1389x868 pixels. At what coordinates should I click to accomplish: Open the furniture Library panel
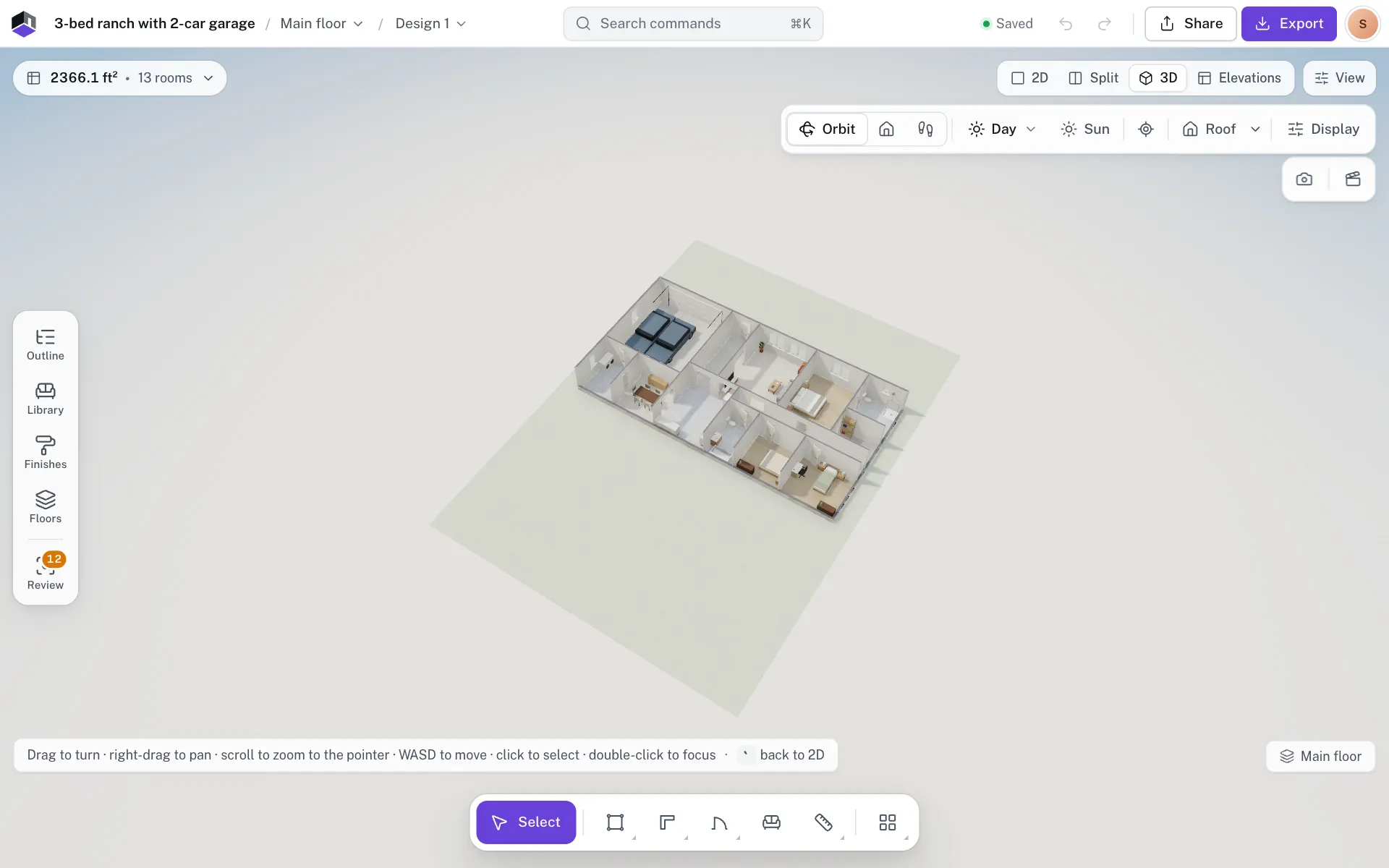click(45, 399)
